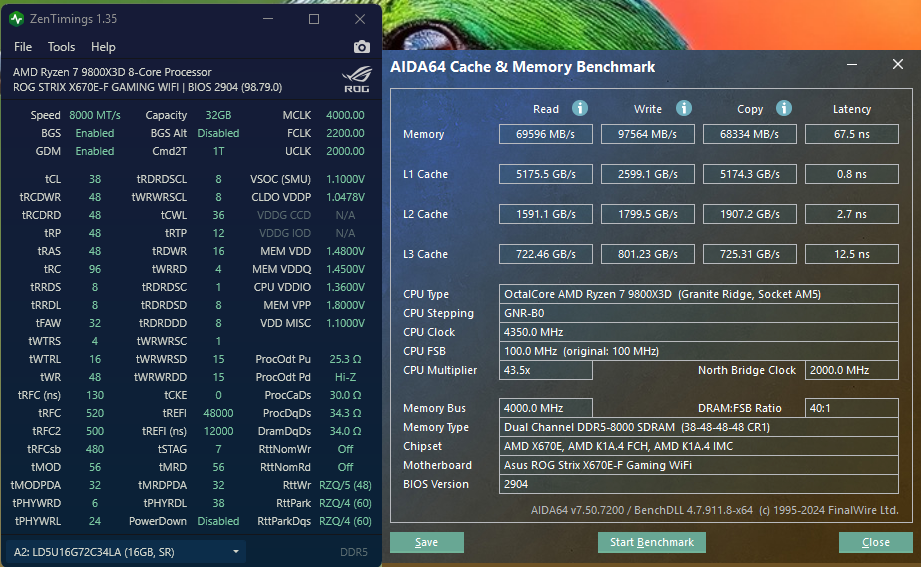Click the ZenTimings app icon in title bar
921x567 pixels.
click(x=17, y=19)
